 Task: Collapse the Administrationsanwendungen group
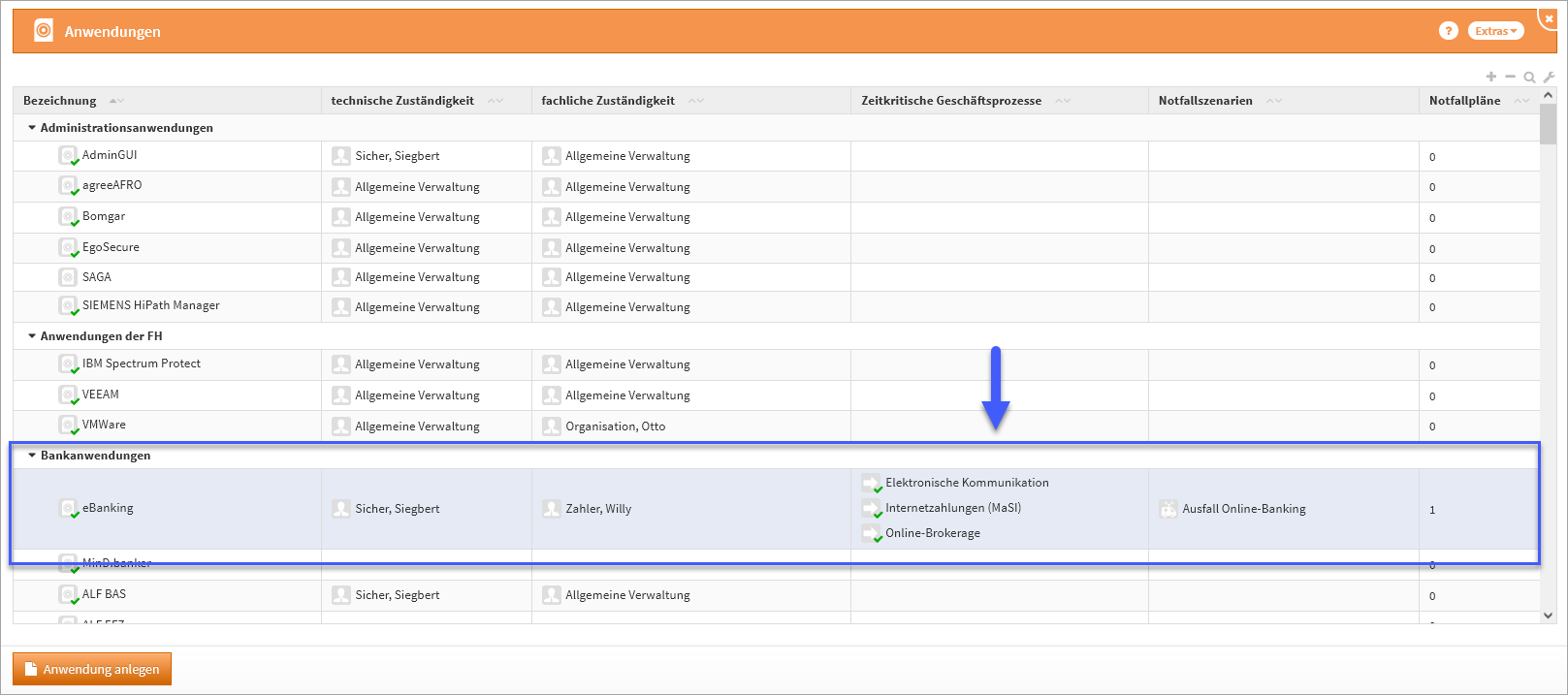pos(32,128)
